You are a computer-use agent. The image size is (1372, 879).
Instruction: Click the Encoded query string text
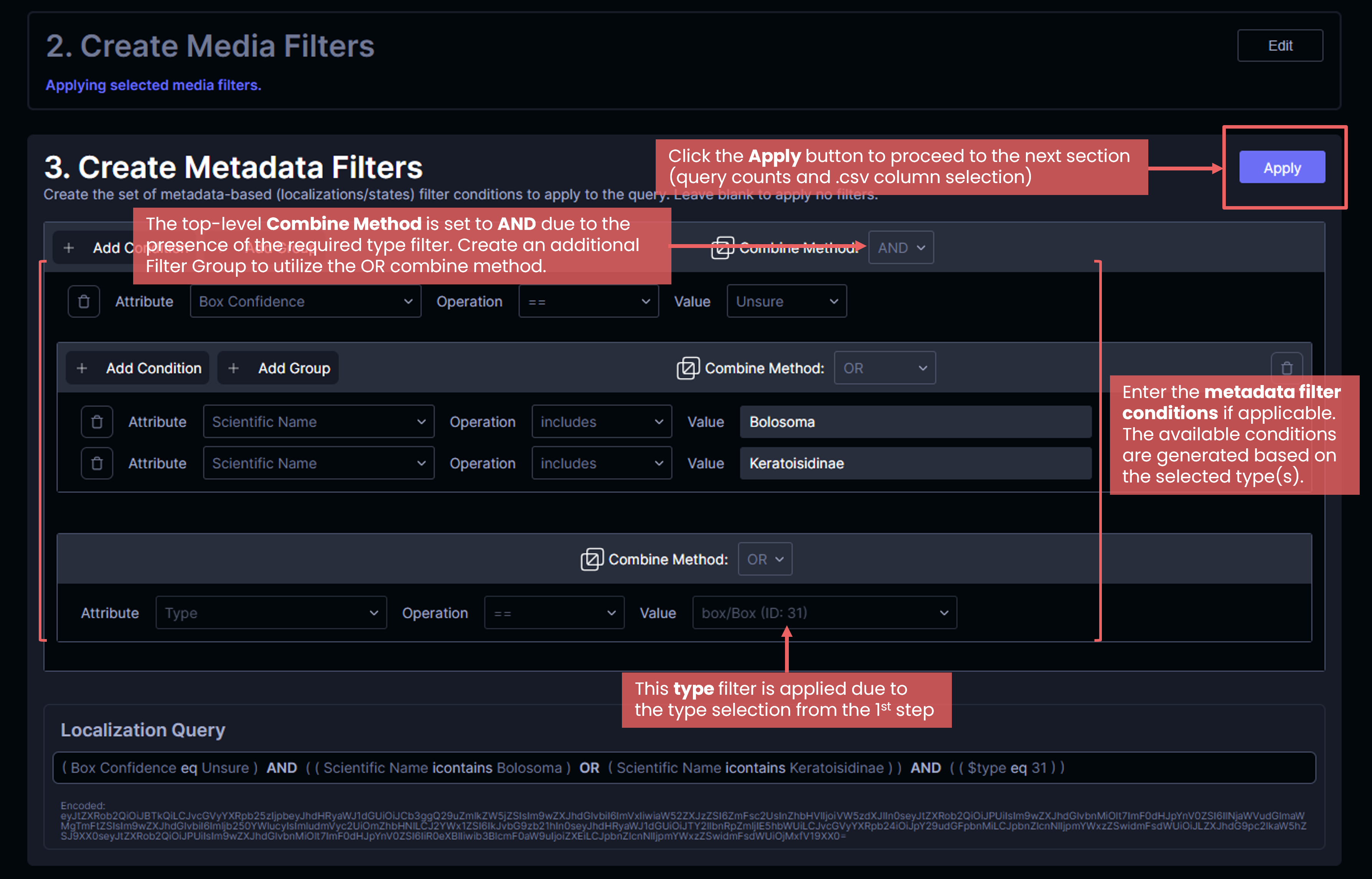(683, 826)
